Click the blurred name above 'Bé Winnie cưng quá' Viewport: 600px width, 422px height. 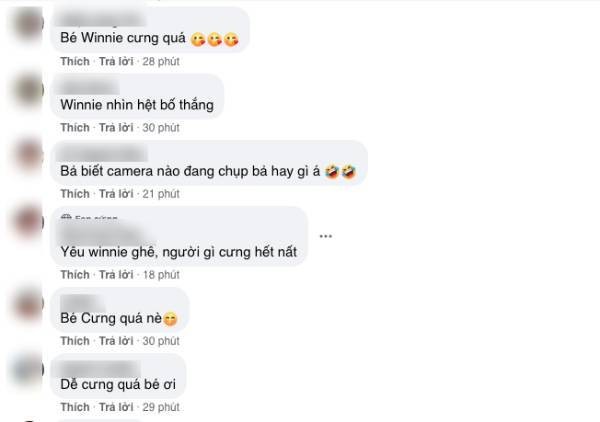coord(103,20)
